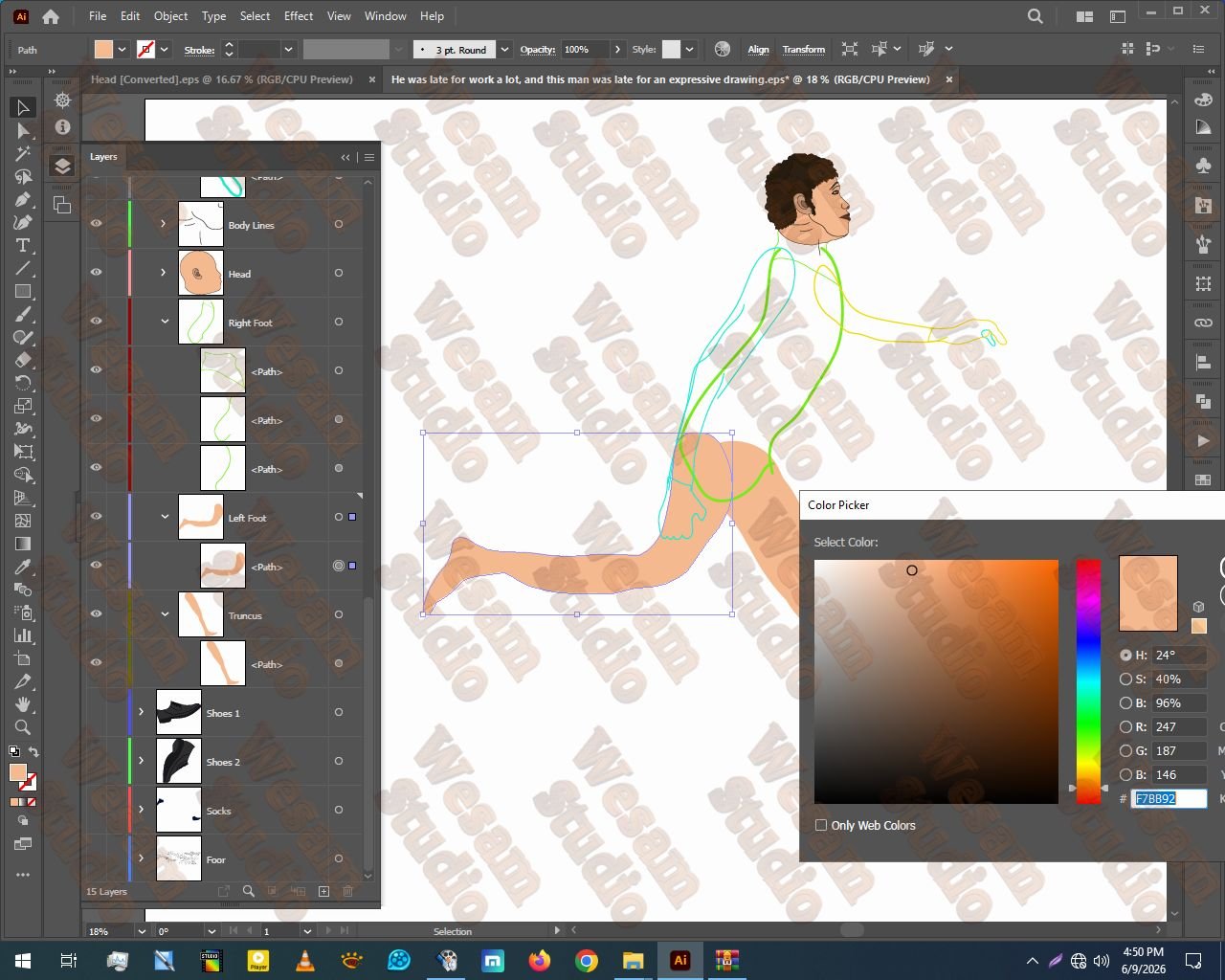Click the Align button in control bar
This screenshot has width=1225, height=980.
click(759, 50)
